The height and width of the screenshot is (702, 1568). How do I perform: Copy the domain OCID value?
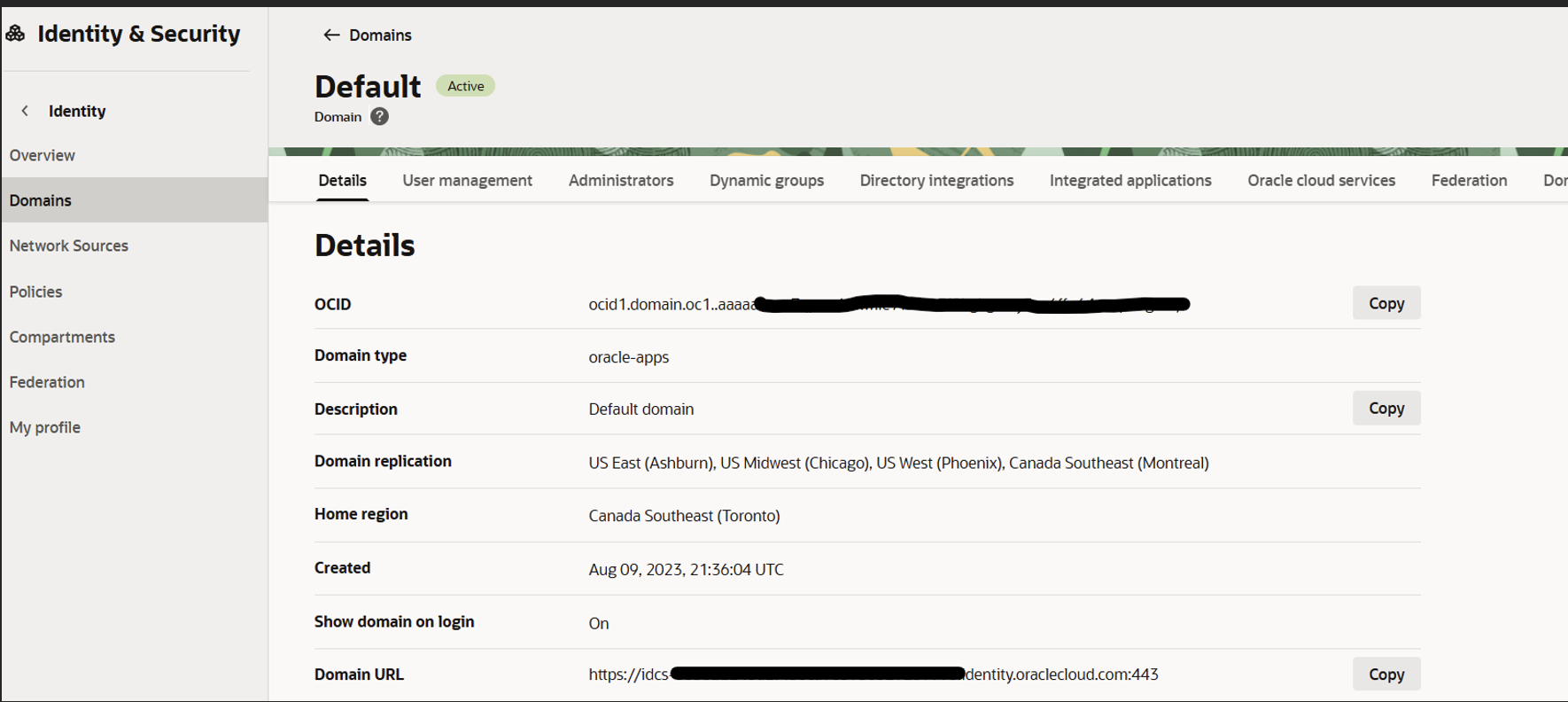[1386, 303]
